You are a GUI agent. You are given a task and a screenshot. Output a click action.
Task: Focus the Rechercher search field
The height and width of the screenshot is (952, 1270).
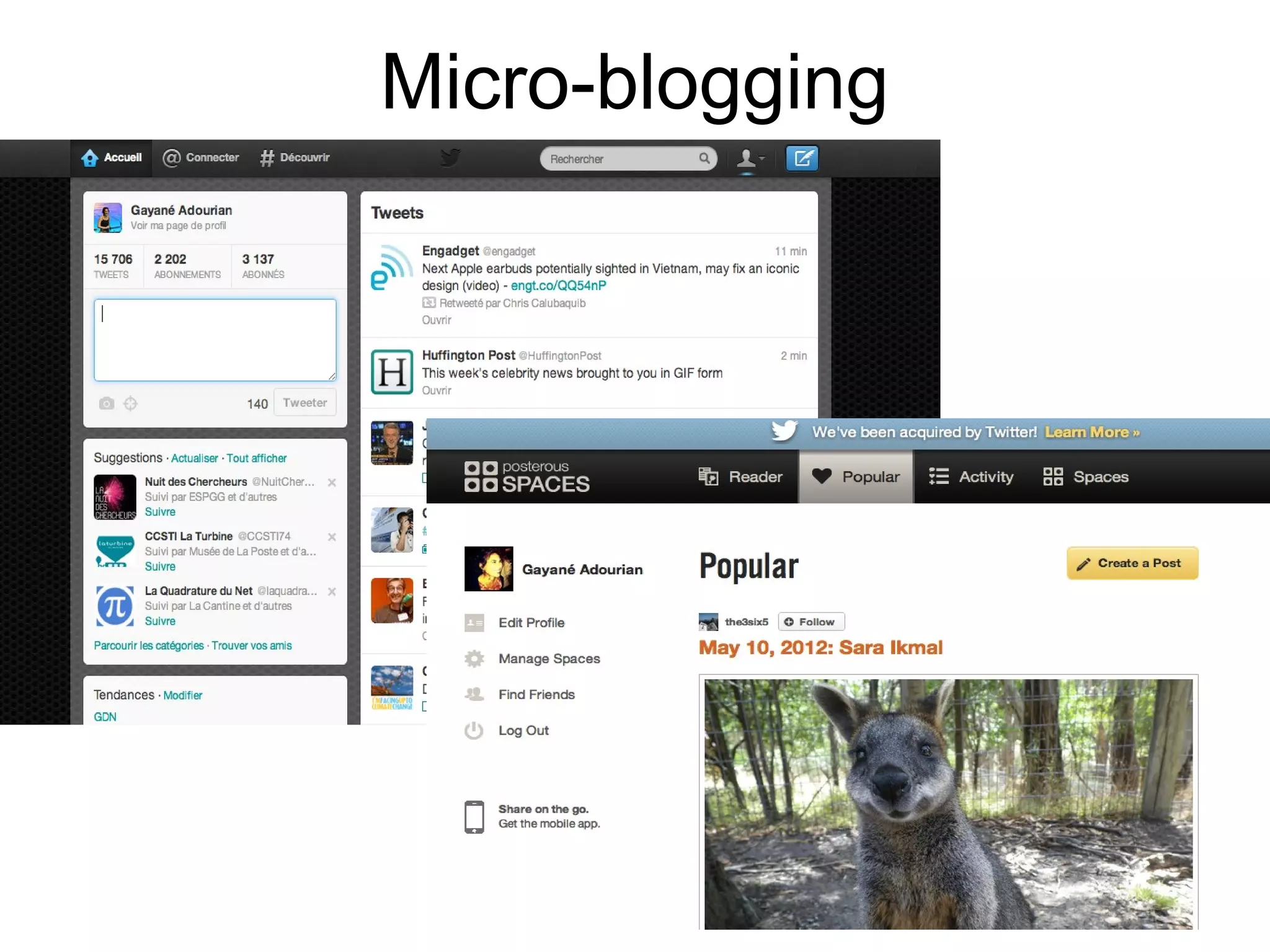click(x=628, y=159)
